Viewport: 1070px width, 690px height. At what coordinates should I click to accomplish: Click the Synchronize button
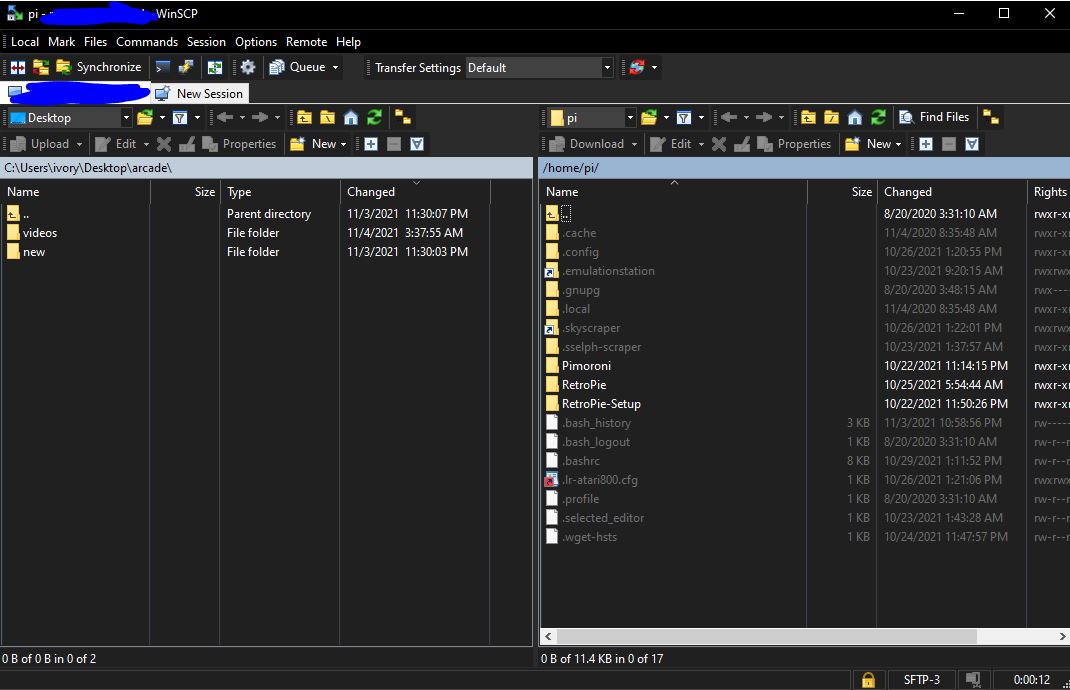tap(99, 68)
